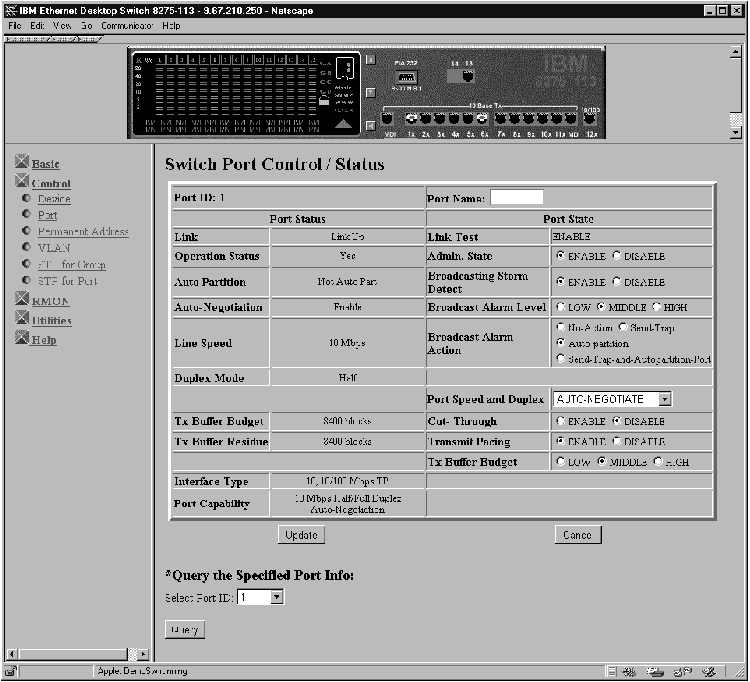Click the RMON section icon

coord(22,299)
